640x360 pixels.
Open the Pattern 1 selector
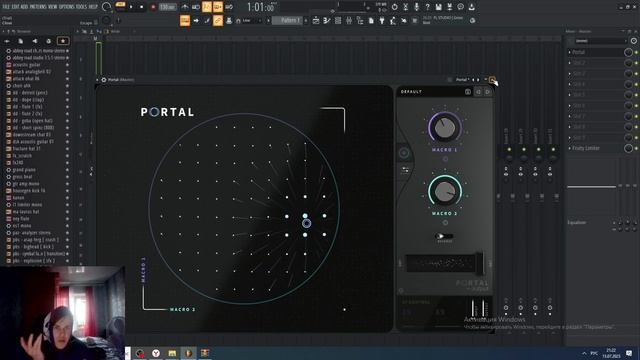click(x=287, y=20)
